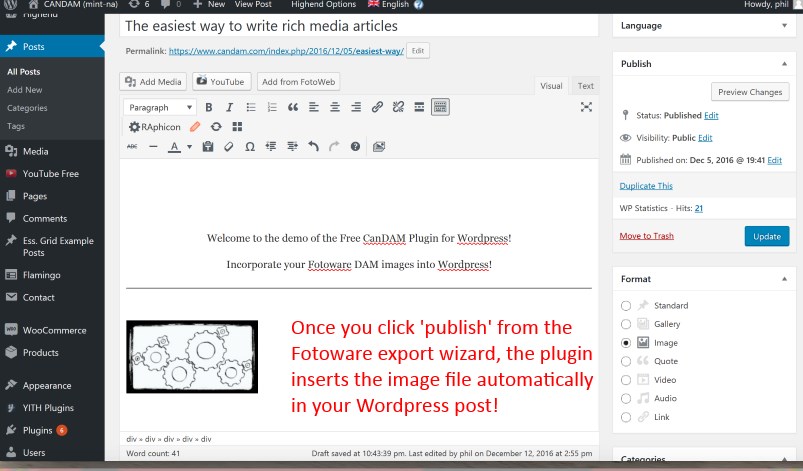Undo the last edit
Viewport: 803px width, 471px height.
coord(313,146)
